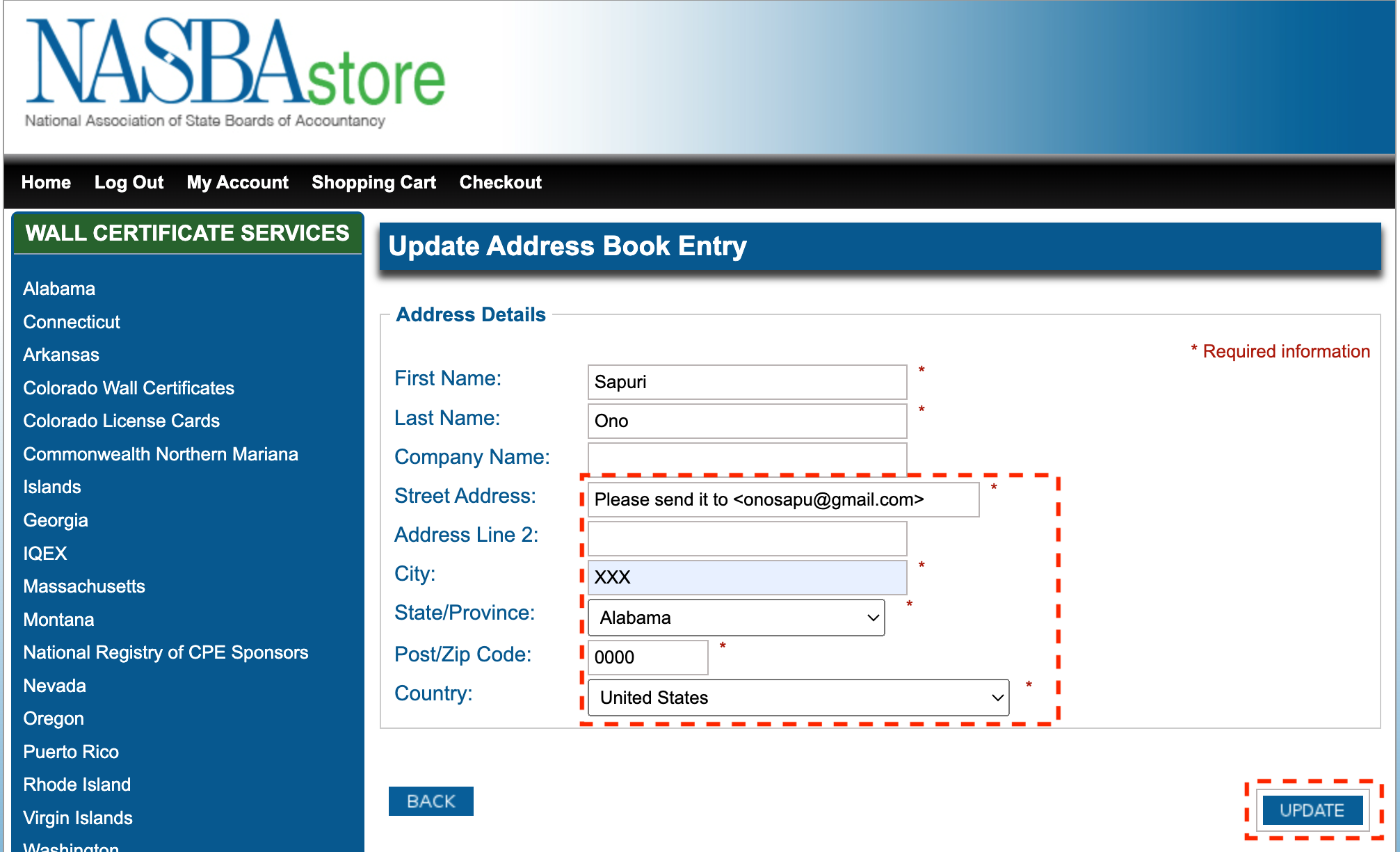Screen dimensions: 1400x852
Task: Click the Post/Zip Code field
Action: 647,657
